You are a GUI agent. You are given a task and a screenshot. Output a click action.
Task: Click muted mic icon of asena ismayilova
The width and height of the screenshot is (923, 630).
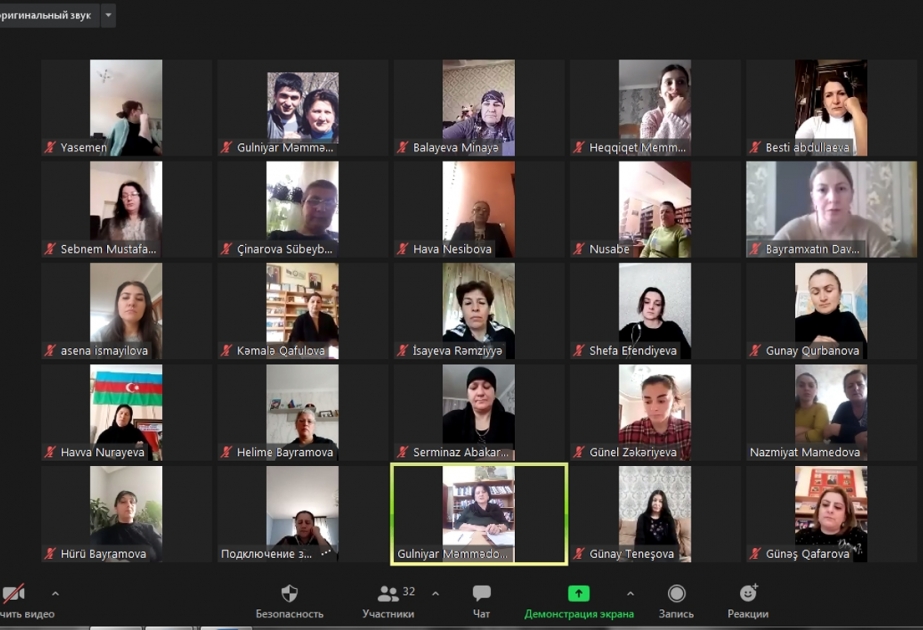pos(51,351)
